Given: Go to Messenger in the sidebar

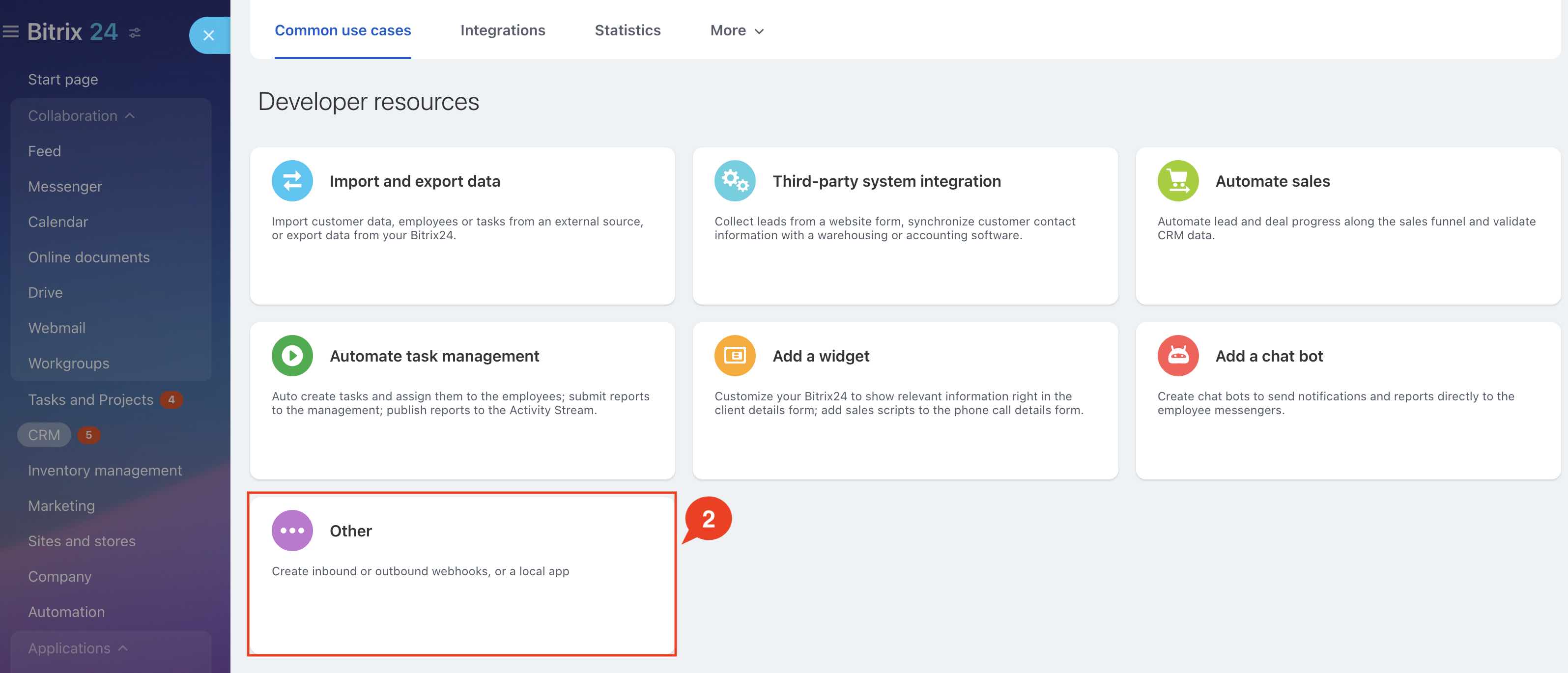Looking at the screenshot, I should click(64, 187).
